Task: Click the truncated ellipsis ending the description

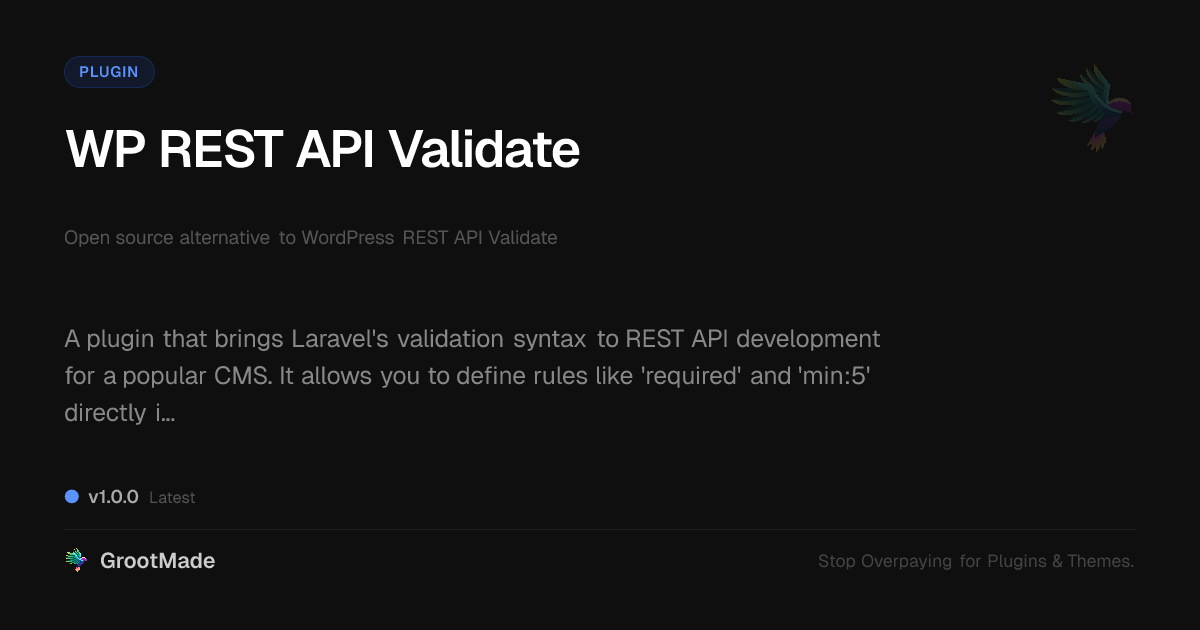Action: click(166, 413)
